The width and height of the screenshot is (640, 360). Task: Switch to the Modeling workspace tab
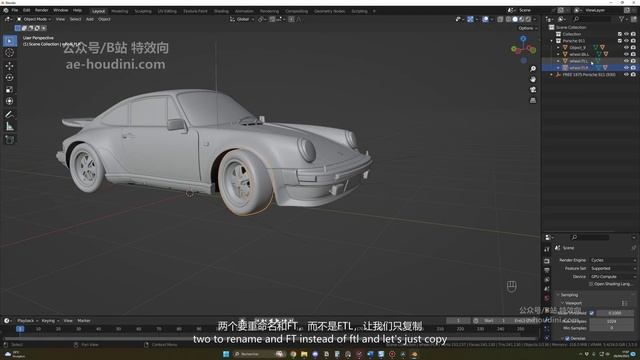point(120,11)
